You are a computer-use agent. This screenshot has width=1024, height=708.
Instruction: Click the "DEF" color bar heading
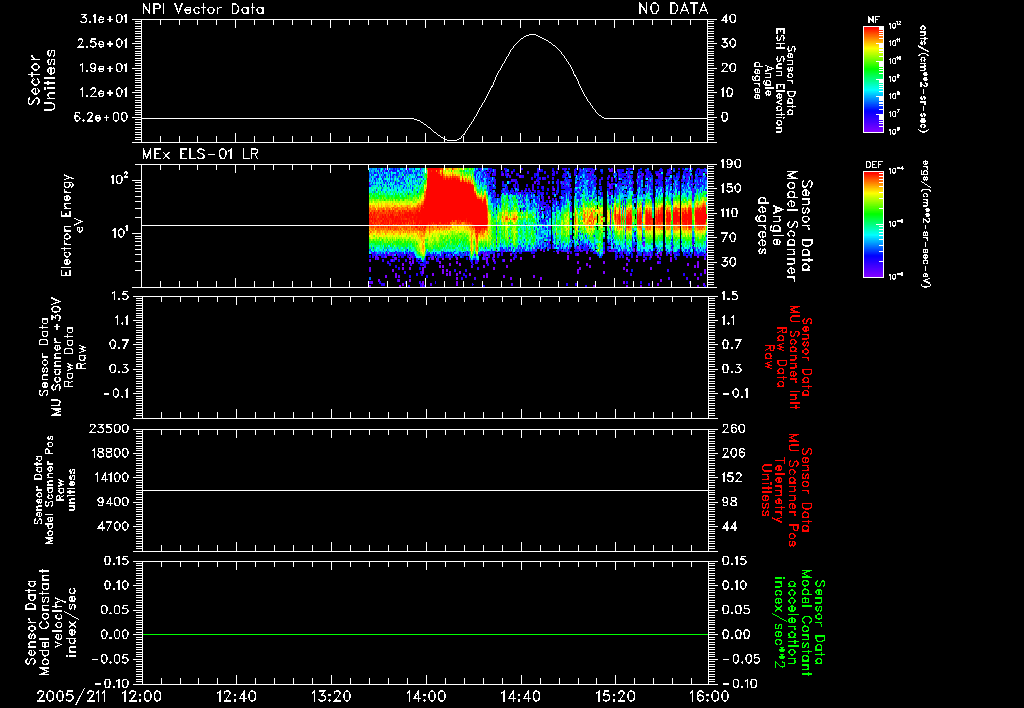coord(874,165)
